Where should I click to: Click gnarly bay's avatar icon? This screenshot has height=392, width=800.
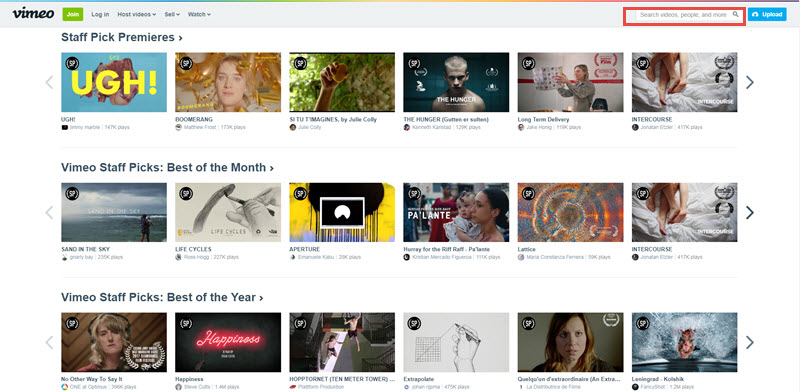64,257
